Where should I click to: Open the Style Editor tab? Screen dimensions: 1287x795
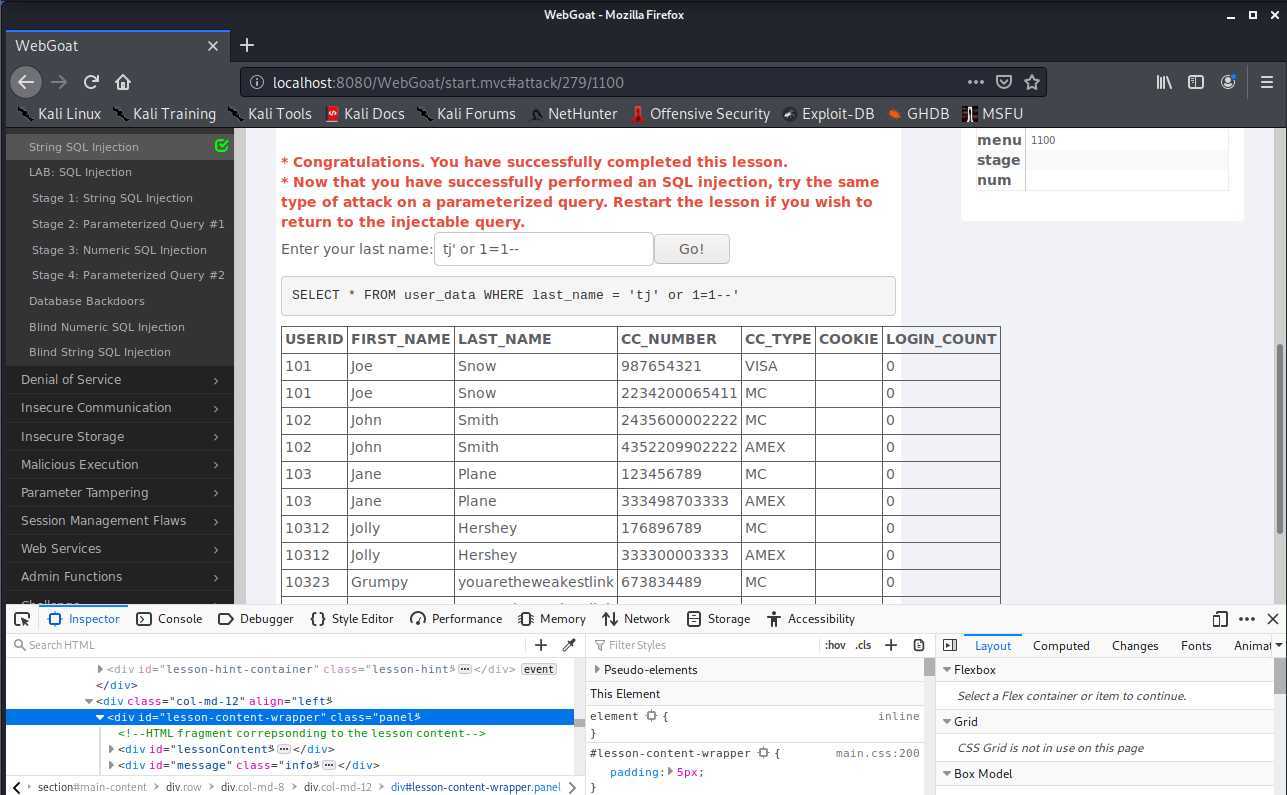[x=352, y=619]
